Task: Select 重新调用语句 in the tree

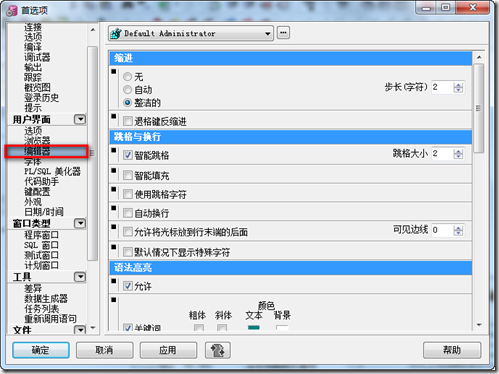Action: [x=50, y=319]
